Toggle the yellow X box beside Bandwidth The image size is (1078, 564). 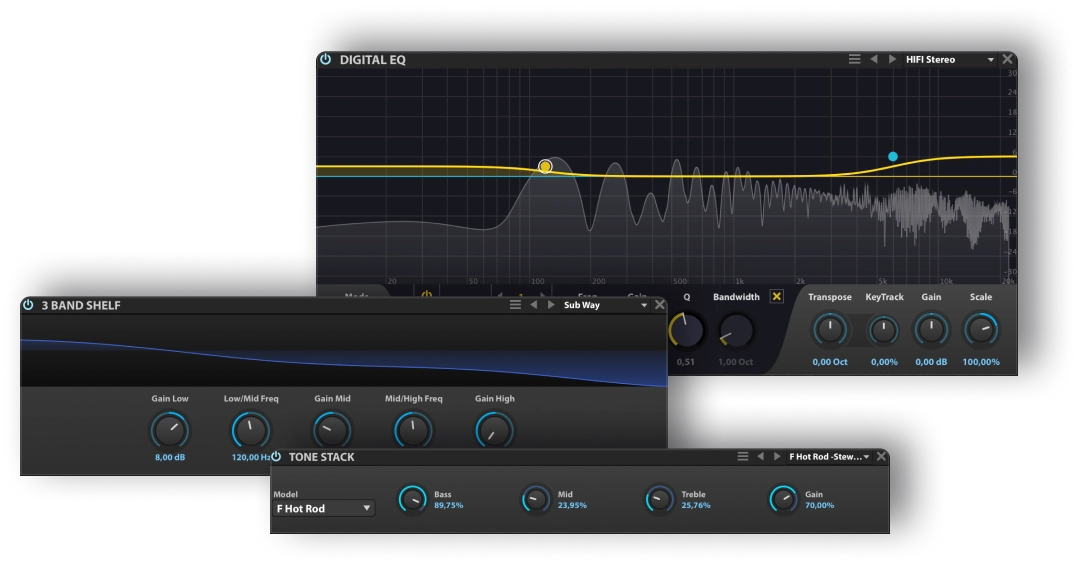click(x=777, y=297)
